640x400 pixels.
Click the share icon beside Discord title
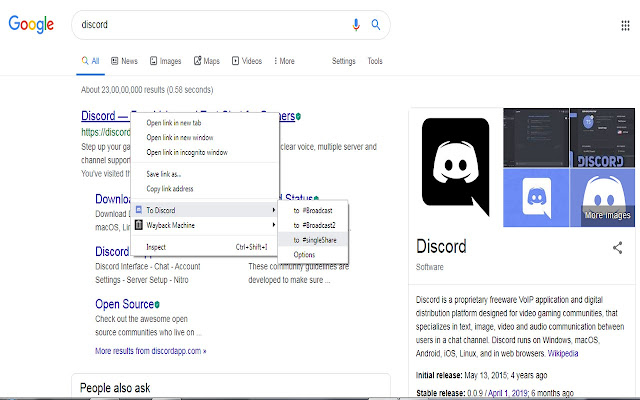click(x=617, y=248)
